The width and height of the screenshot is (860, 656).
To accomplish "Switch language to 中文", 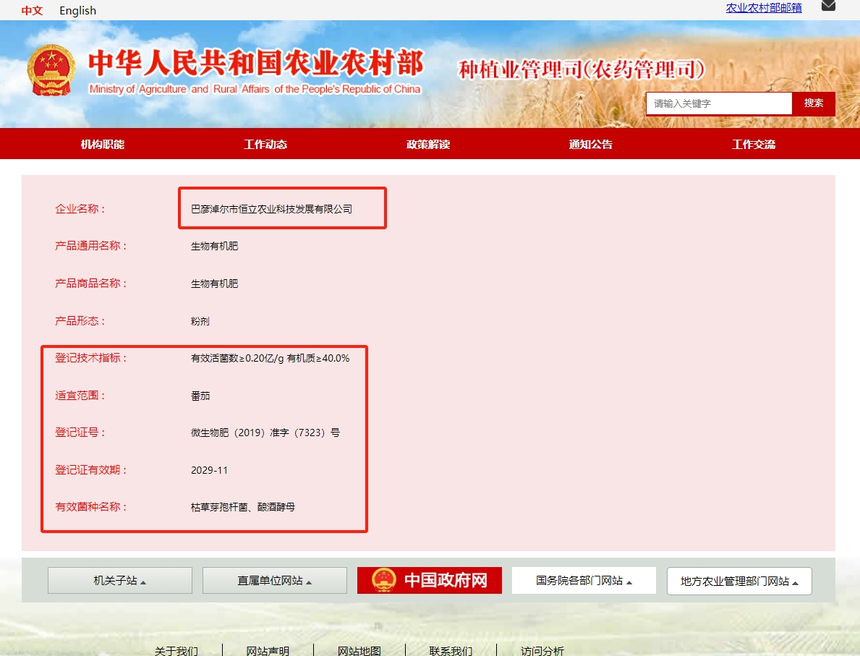I will pyautogui.click(x=32, y=10).
